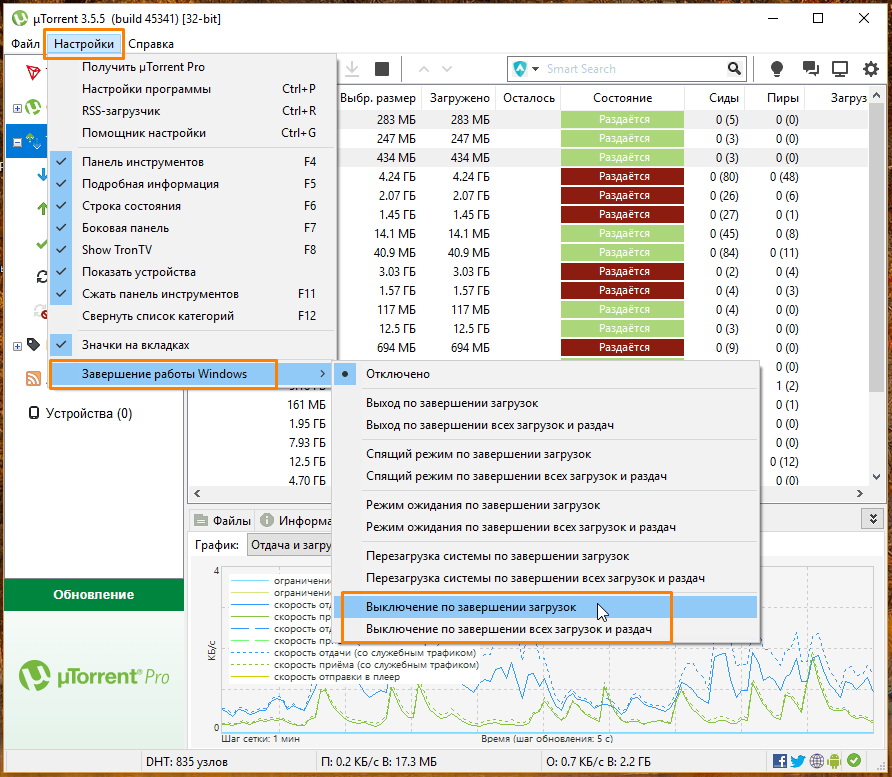This screenshot has width=892, height=777.
Task: Click the Labels tag icon in the sidebar
Action: [x=34, y=345]
